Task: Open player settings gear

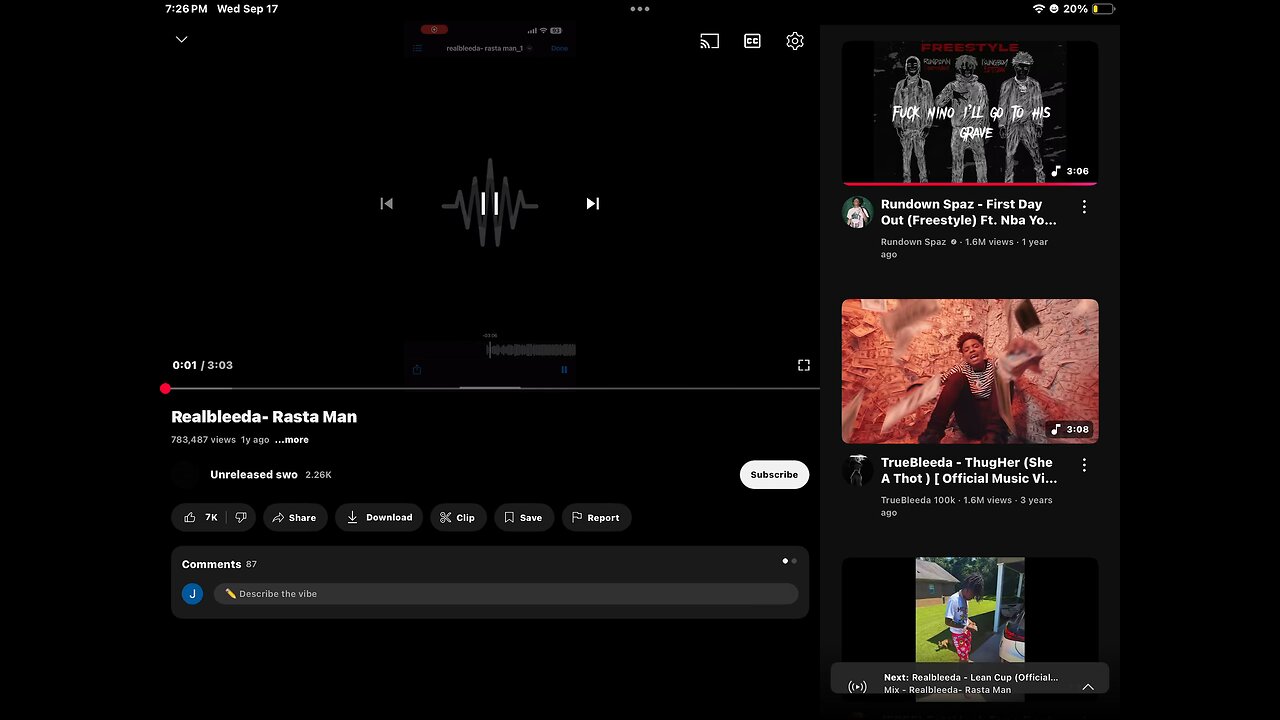Action: [x=795, y=41]
